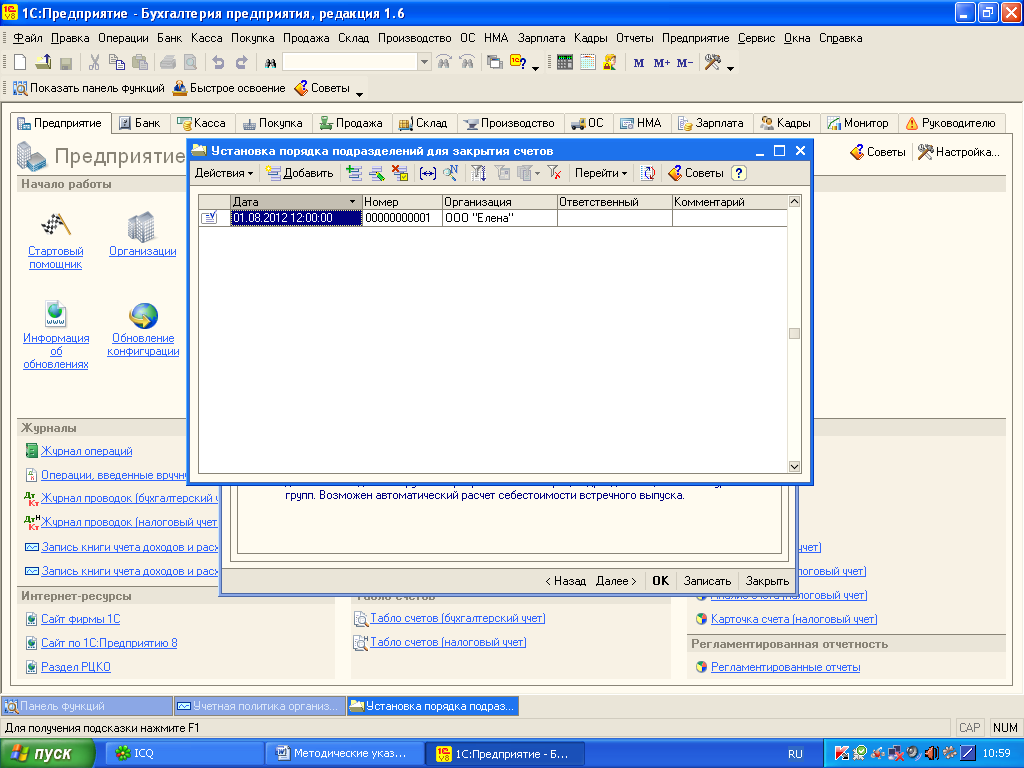The image size is (1024, 768).
Task: Switch to the Руководителю tab
Action: click(x=951, y=123)
